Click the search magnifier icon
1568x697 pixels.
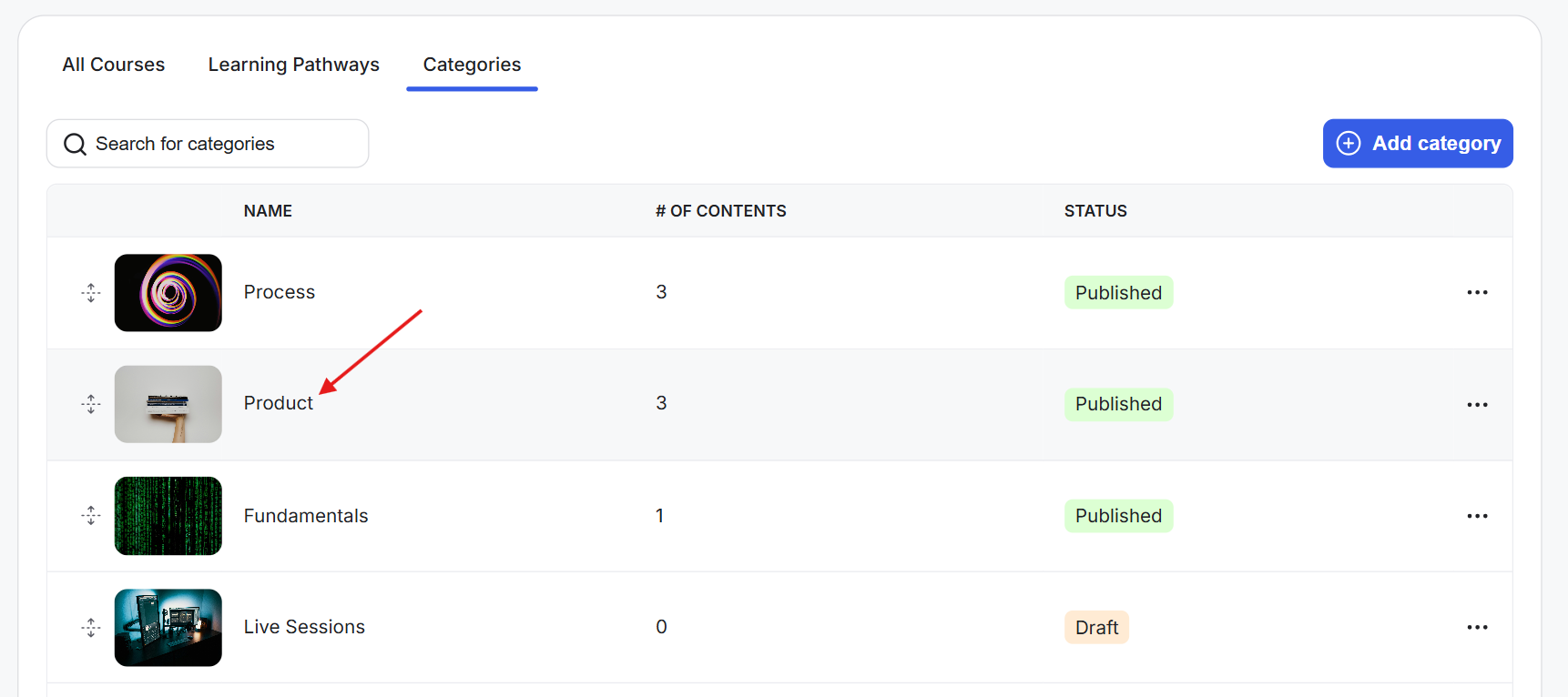(75, 144)
